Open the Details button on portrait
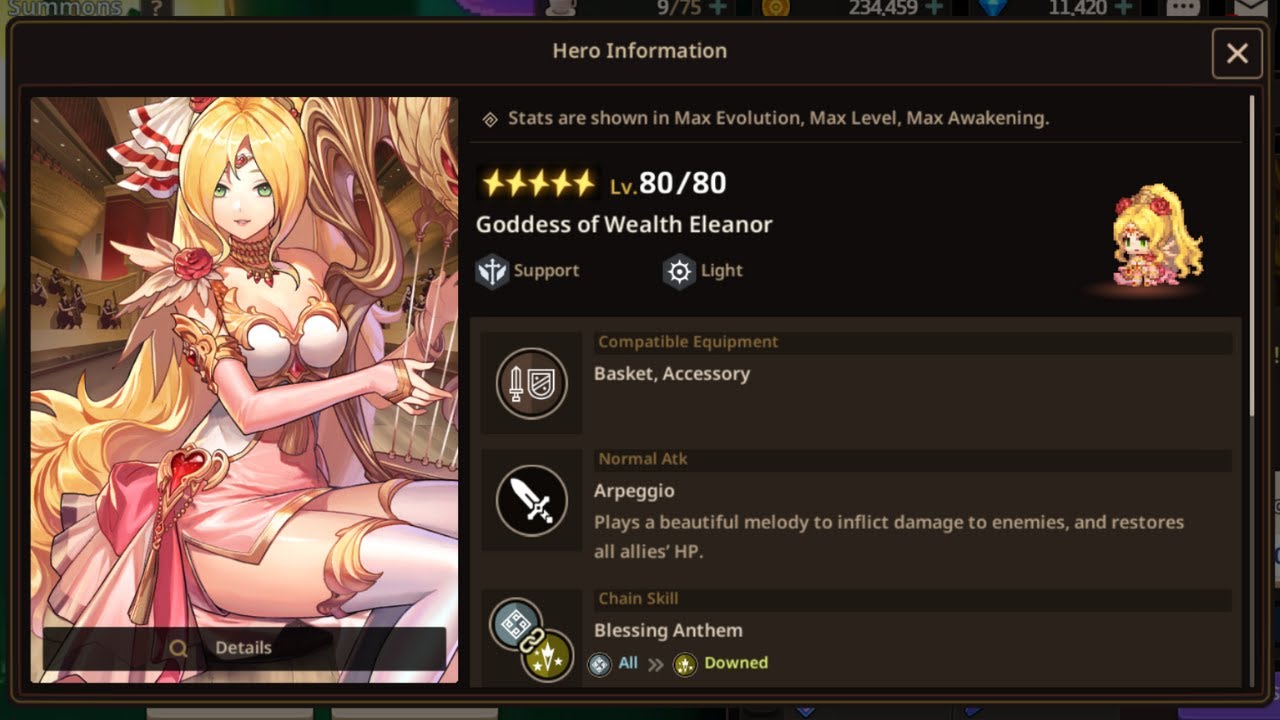The image size is (1280, 720). pyautogui.click(x=244, y=648)
